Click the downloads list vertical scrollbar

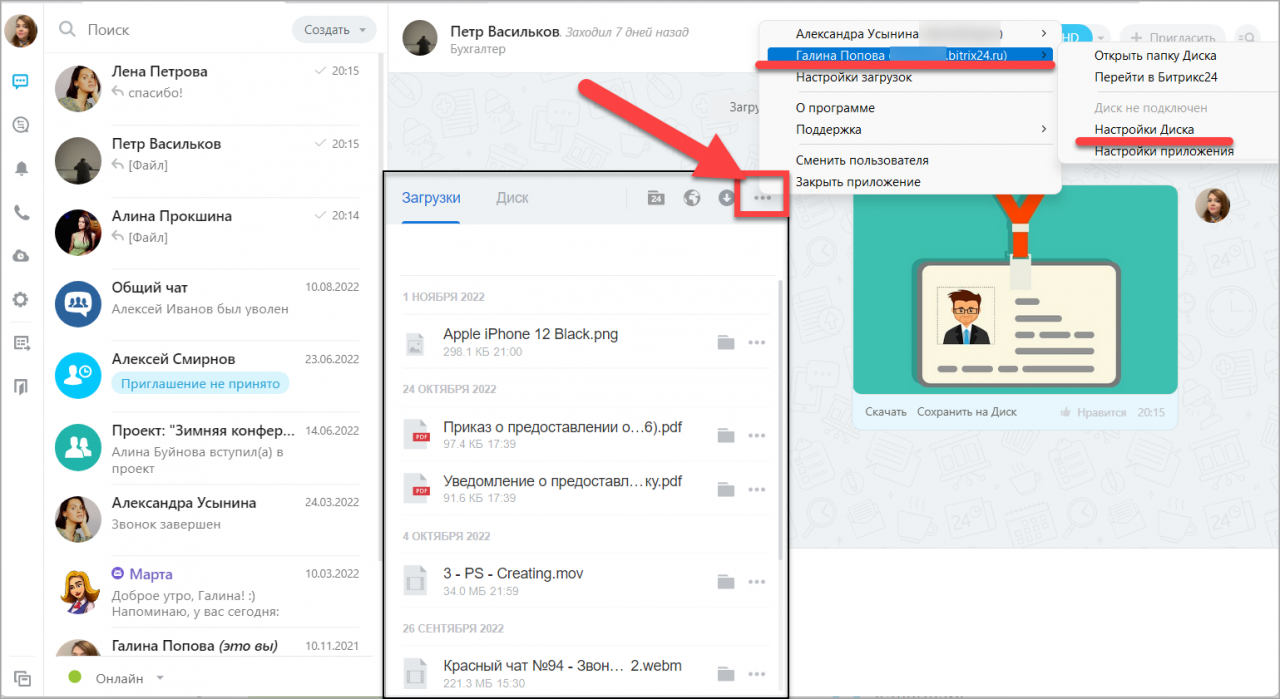(x=781, y=420)
